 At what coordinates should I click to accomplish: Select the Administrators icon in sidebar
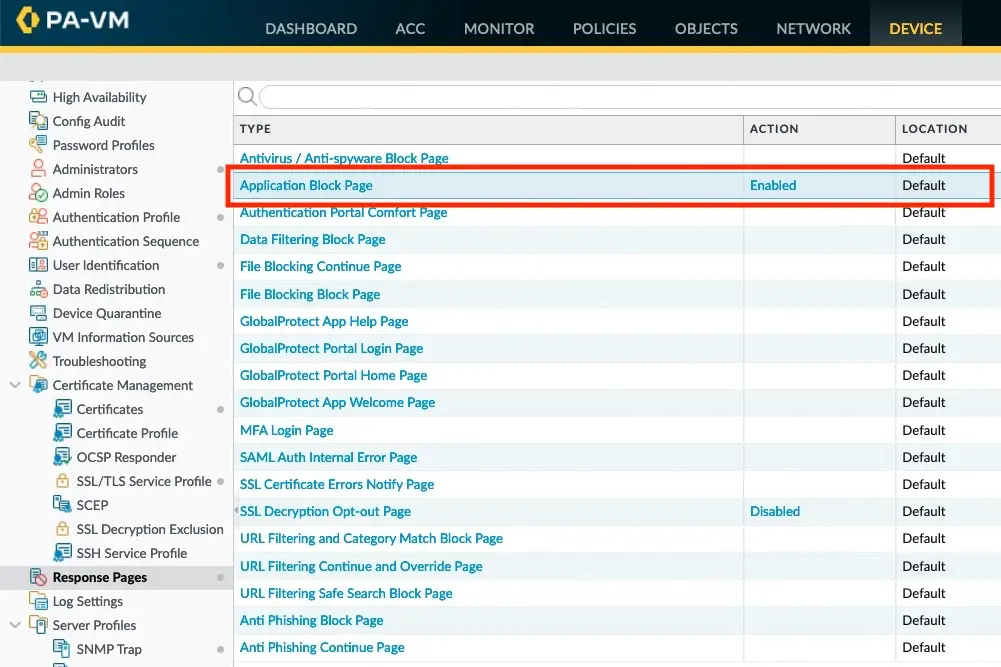(38, 169)
